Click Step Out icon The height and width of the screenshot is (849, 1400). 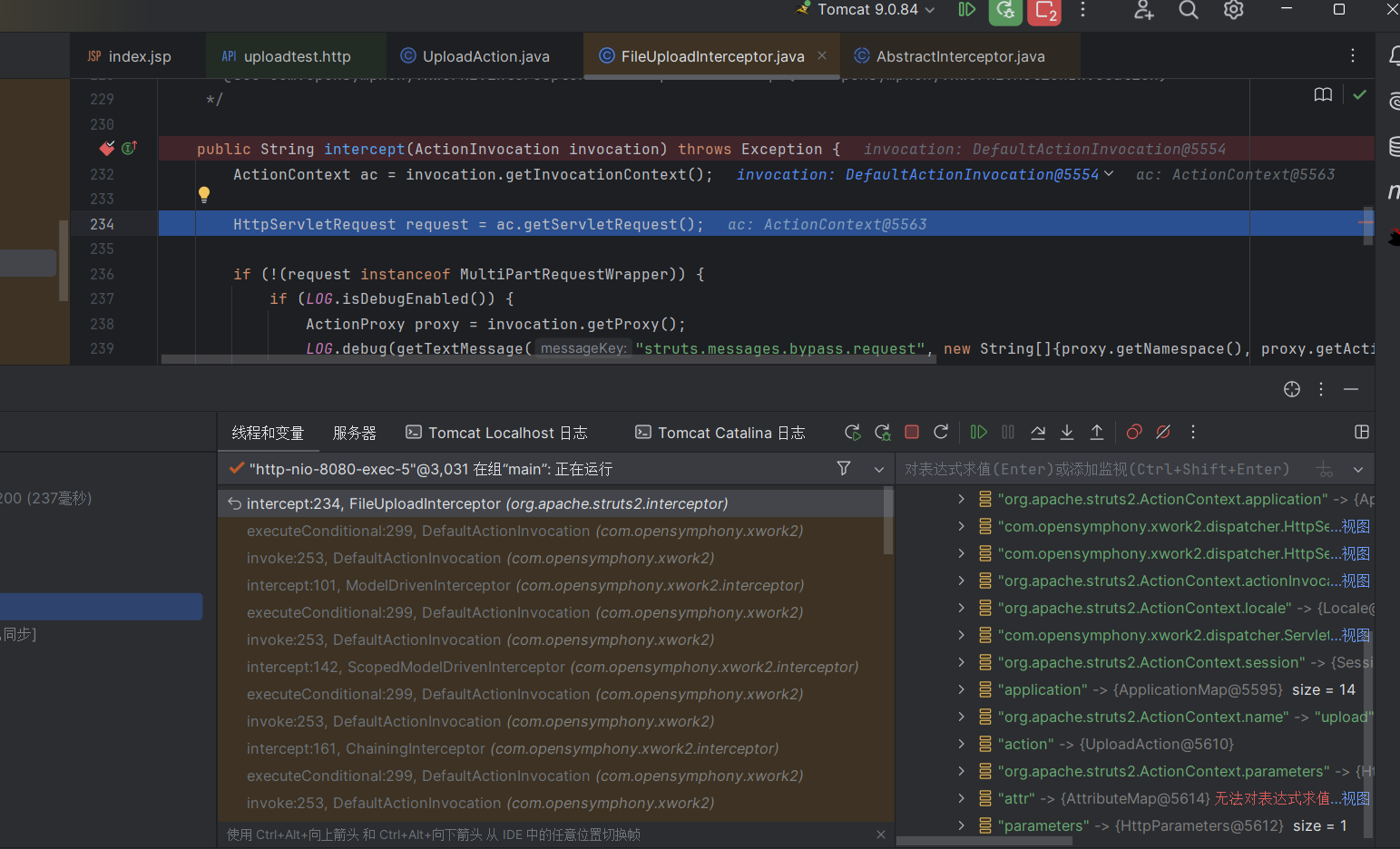(x=1097, y=433)
